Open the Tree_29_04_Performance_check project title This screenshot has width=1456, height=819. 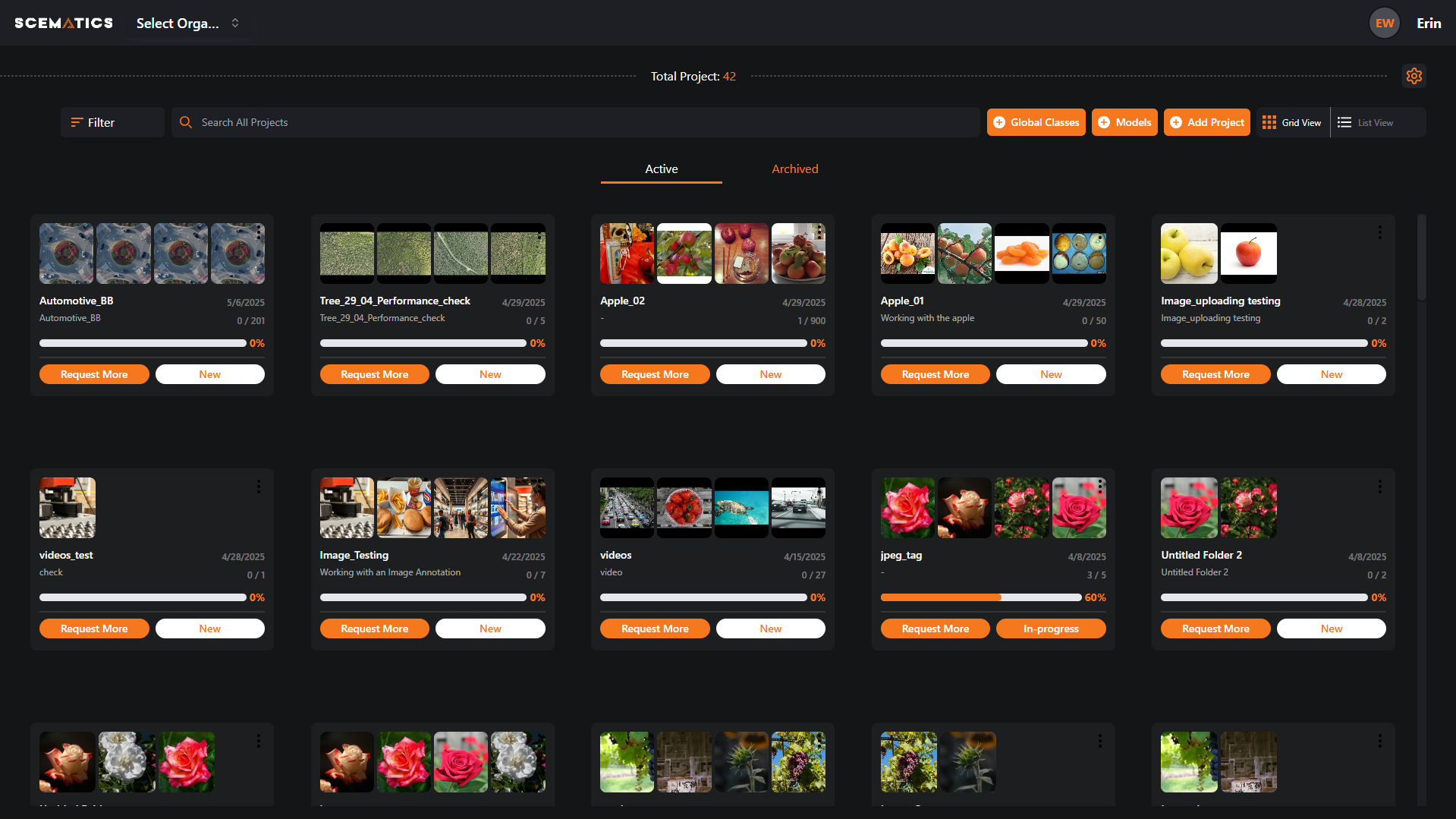click(395, 301)
